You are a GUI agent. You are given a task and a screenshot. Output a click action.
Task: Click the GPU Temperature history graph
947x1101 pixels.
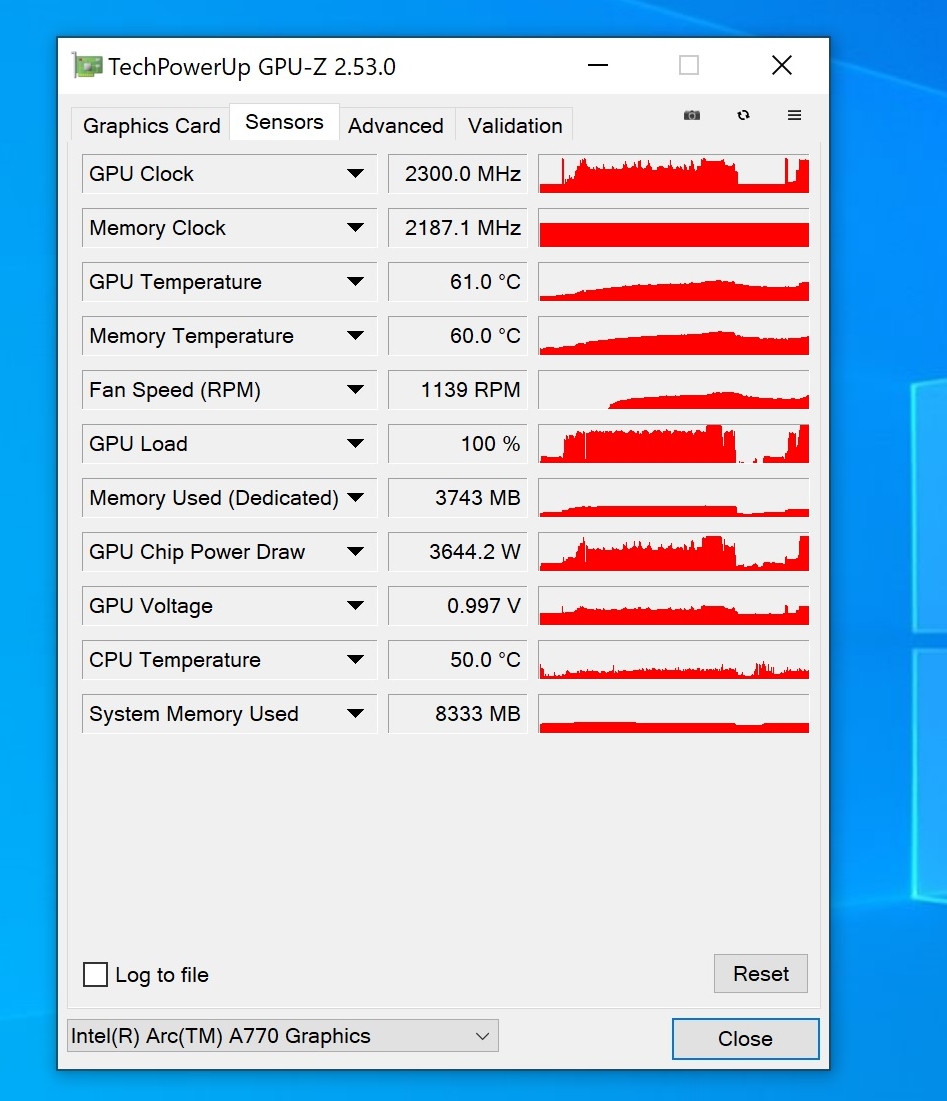674,282
